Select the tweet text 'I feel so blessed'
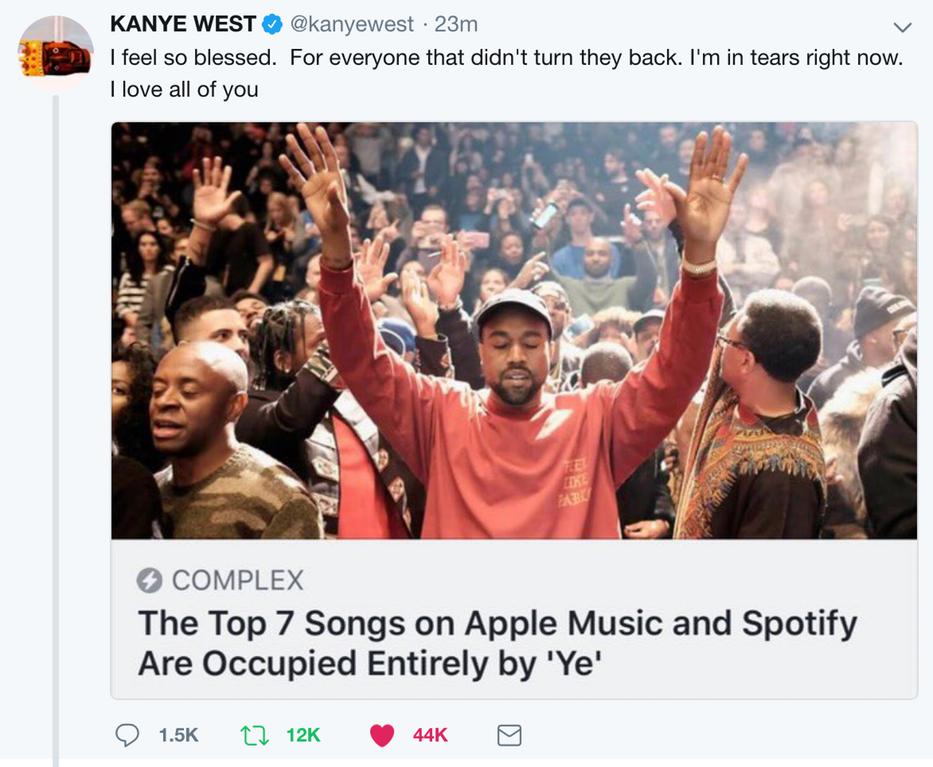Viewport: 933px width, 767px height. (193, 58)
